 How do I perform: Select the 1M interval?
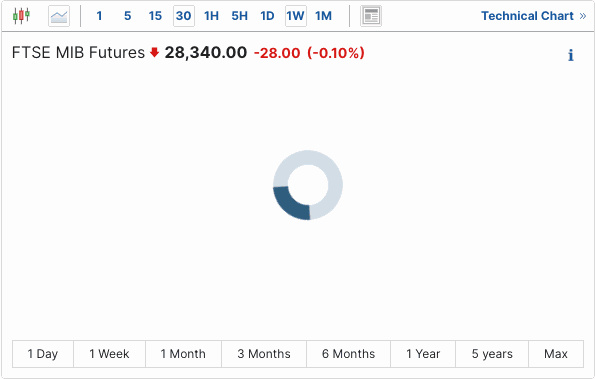coord(323,16)
